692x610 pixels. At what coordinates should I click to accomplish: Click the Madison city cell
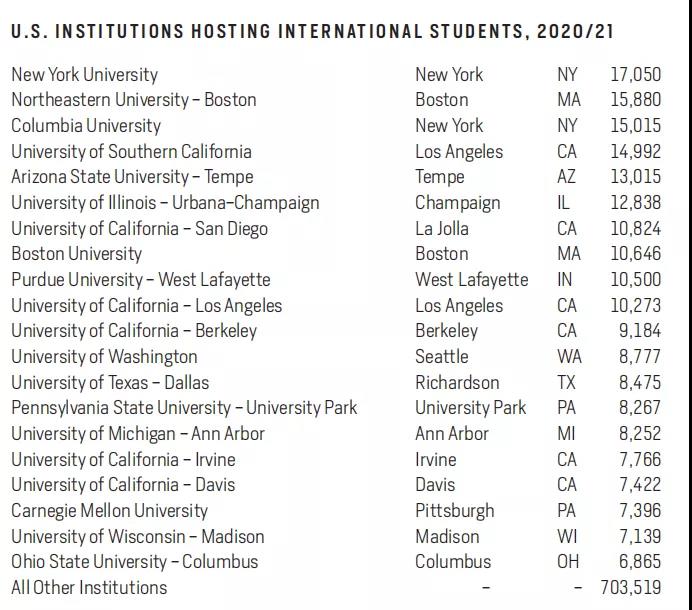[x=447, y=537]
